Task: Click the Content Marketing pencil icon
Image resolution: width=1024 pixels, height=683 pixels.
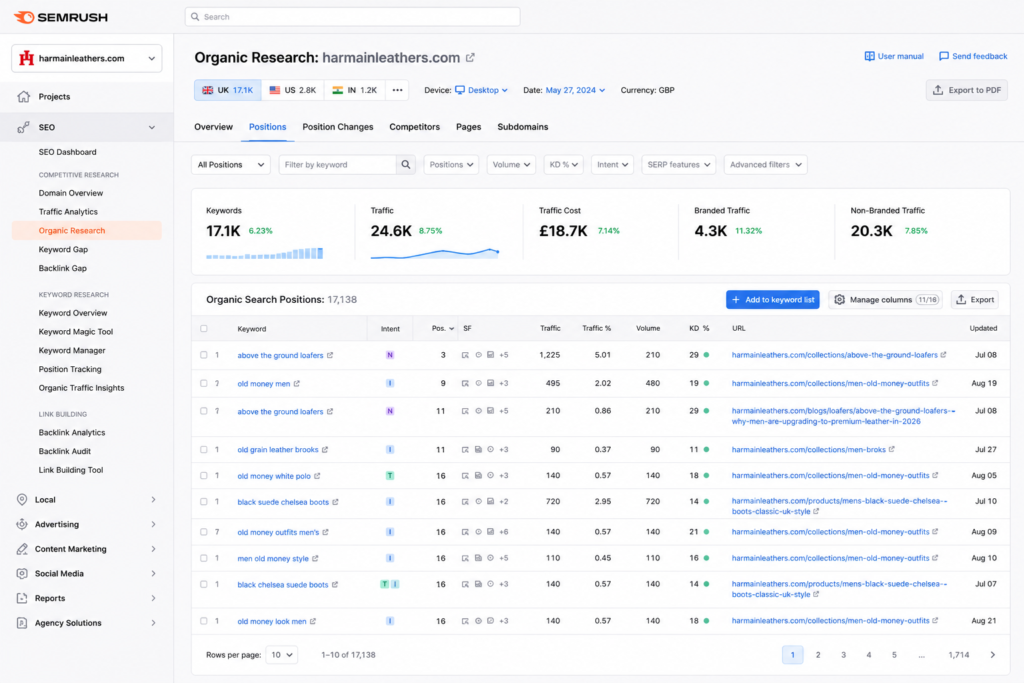Action: coord(22,549)
